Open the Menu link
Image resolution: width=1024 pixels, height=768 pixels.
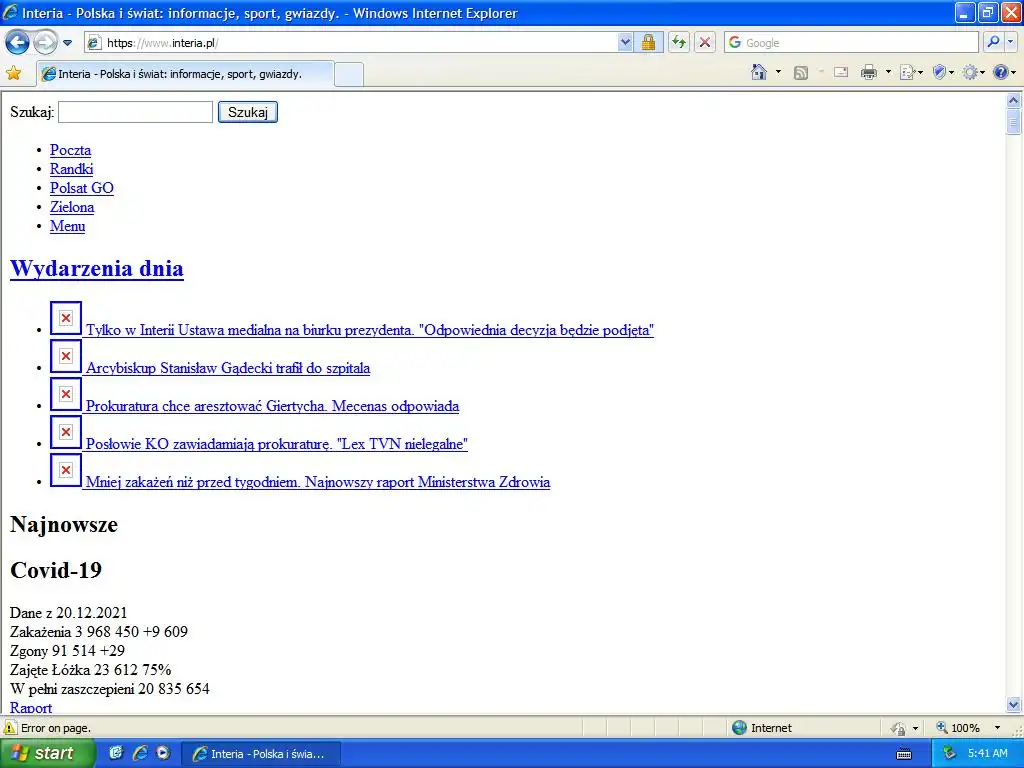tap(67, 226)
